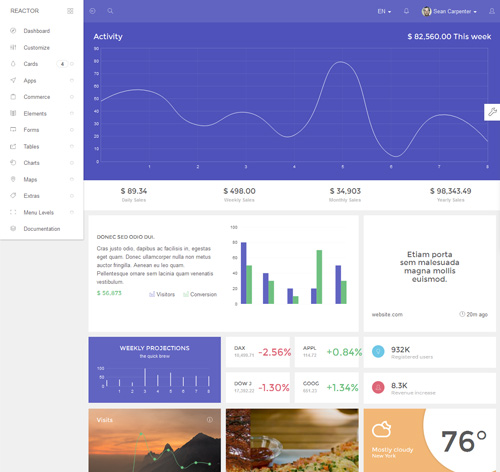This screenshot has width=500, height=472.
Task: Open Documentation menu item
Action: [42, 229]
